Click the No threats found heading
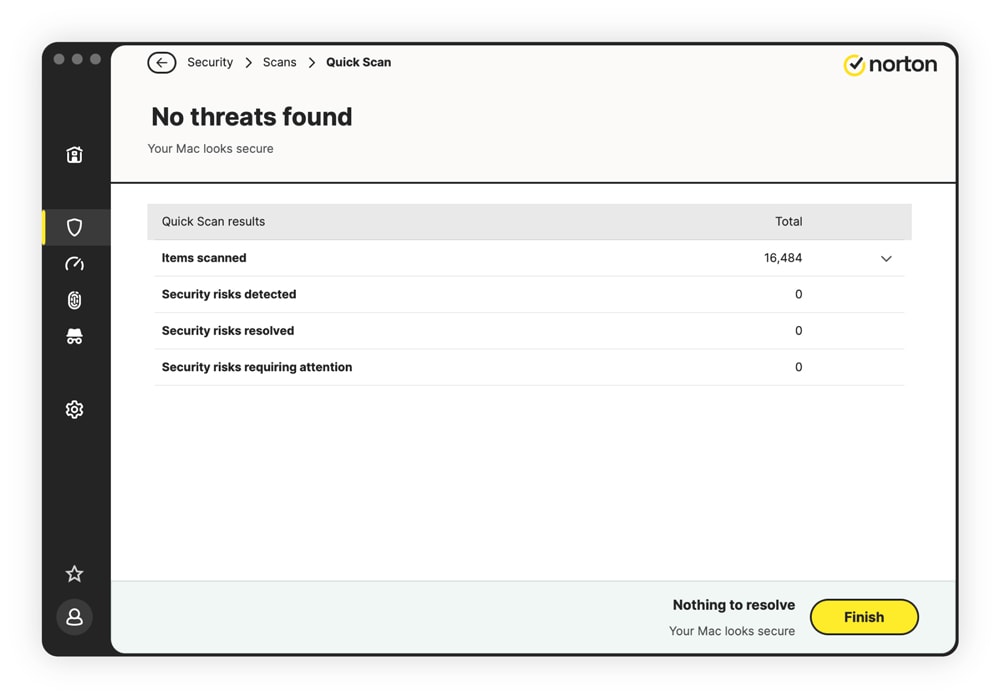Image resolution: width=1000 pixels, height=698 pixels. click(251, 117)
